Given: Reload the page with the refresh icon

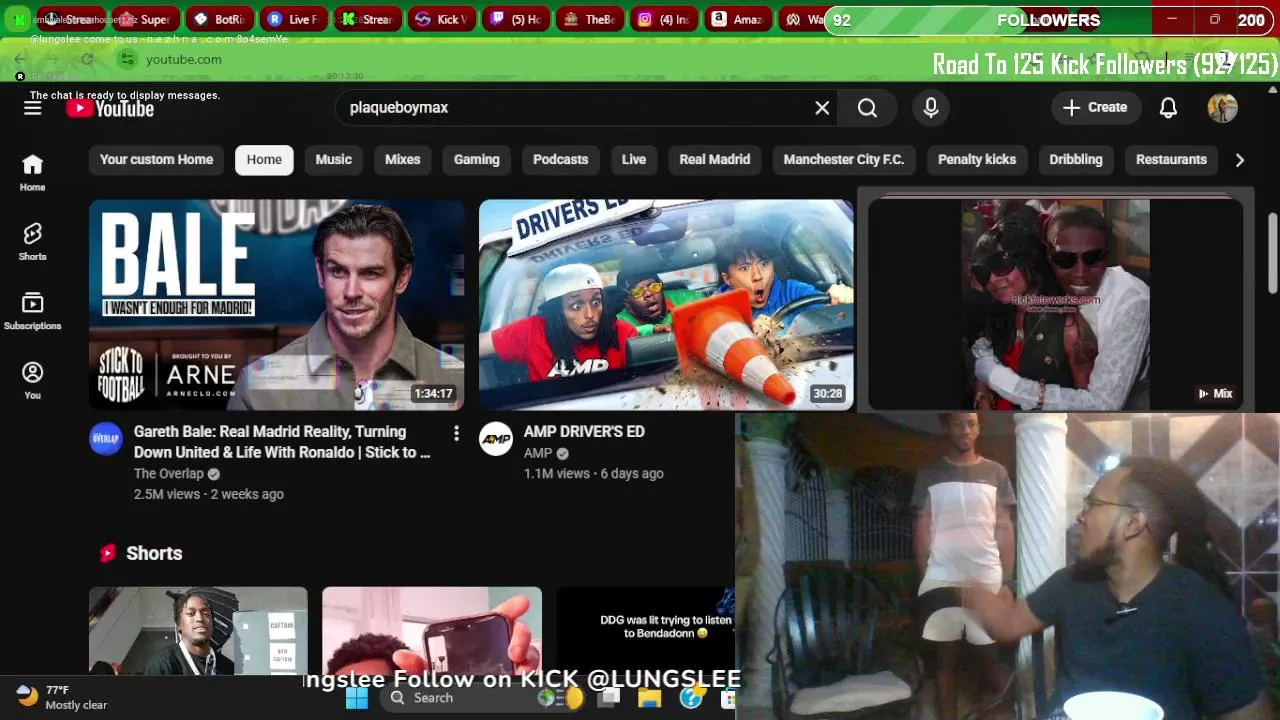Looking at the screenshot, I should click(87, 60).
